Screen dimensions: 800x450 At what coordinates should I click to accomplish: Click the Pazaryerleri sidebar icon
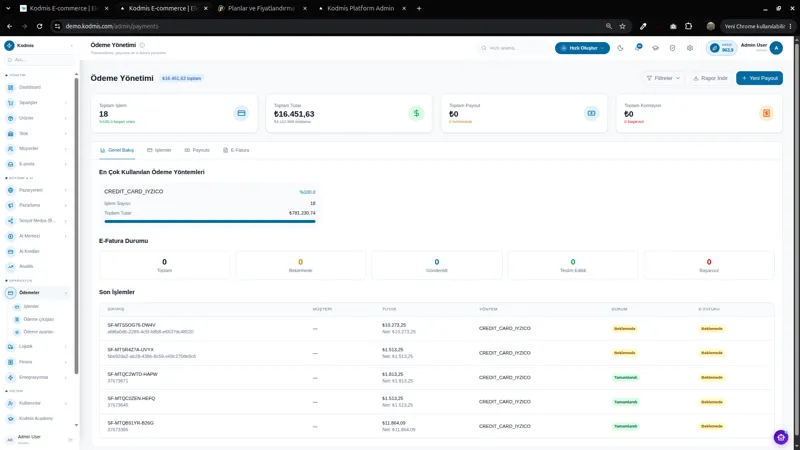pyautogui.click(x=11, y=190)
